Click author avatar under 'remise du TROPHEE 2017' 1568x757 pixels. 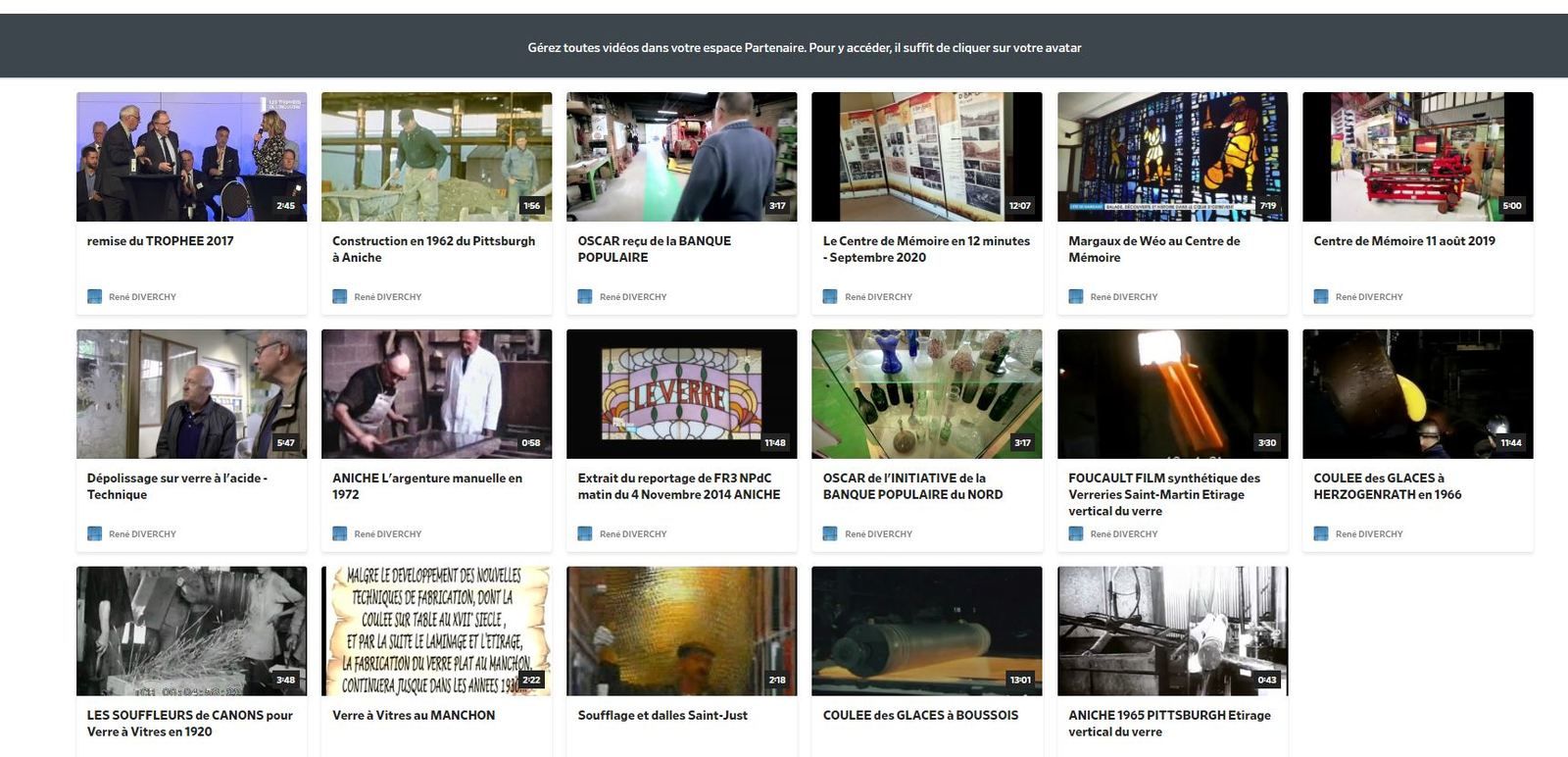pos(94,296)
